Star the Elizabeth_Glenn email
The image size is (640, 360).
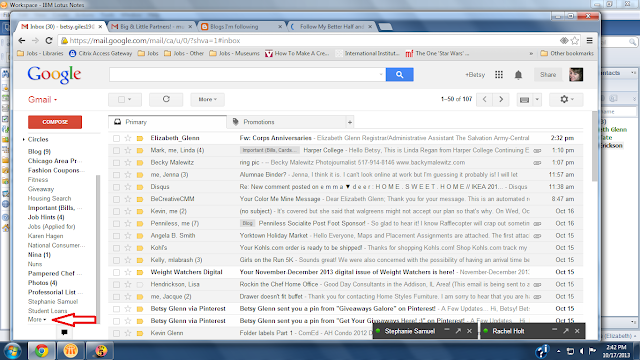point(128,138)
